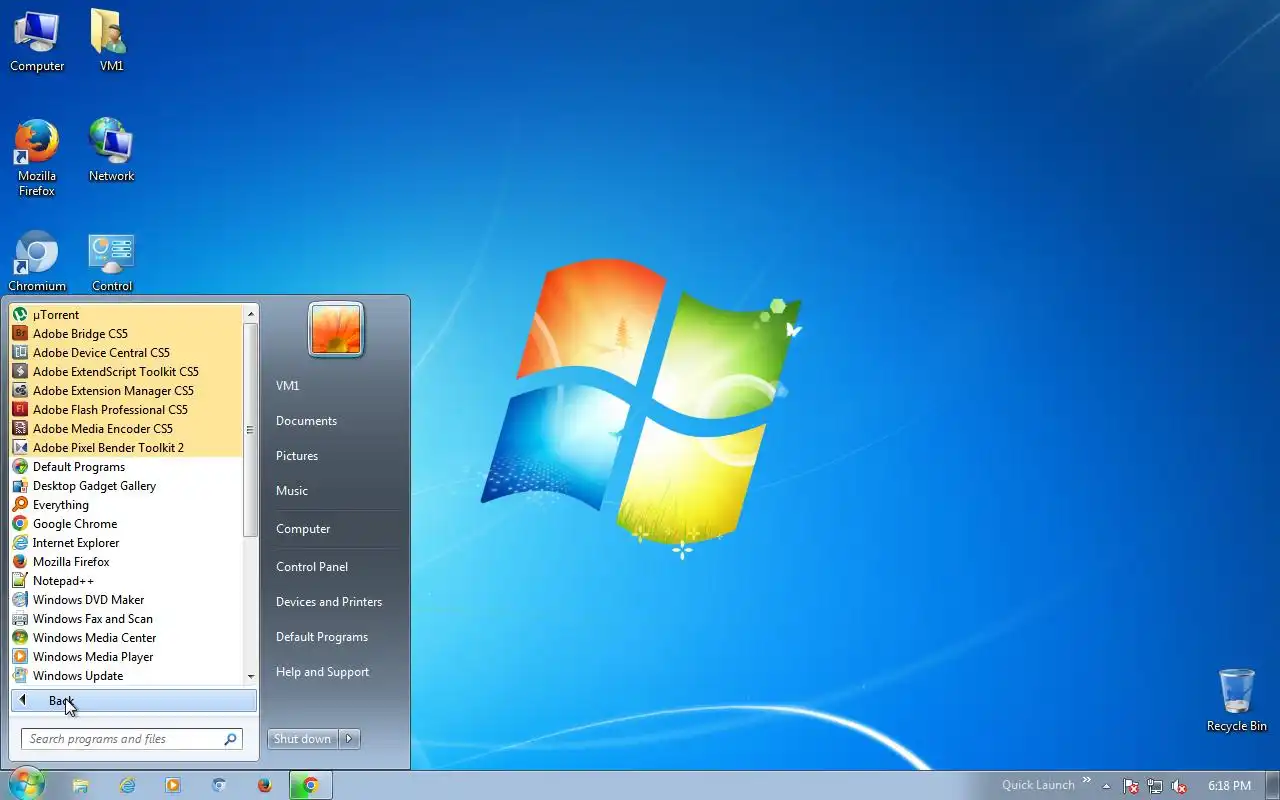Click the 6:18 PM clock
This screenshot has height=800, width=1280.
pos(1229,786)
